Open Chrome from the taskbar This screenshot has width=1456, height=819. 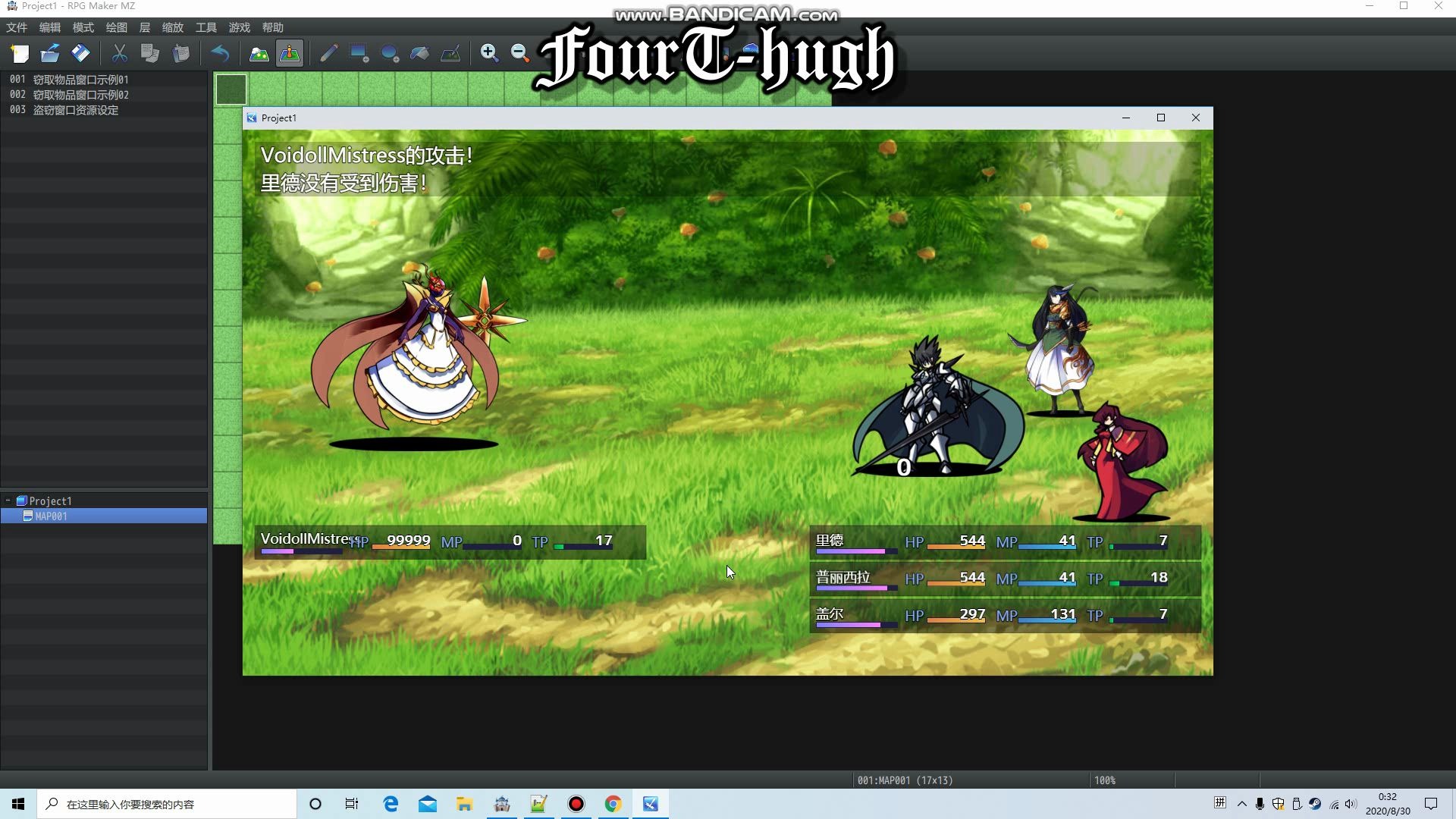[613, 805]
